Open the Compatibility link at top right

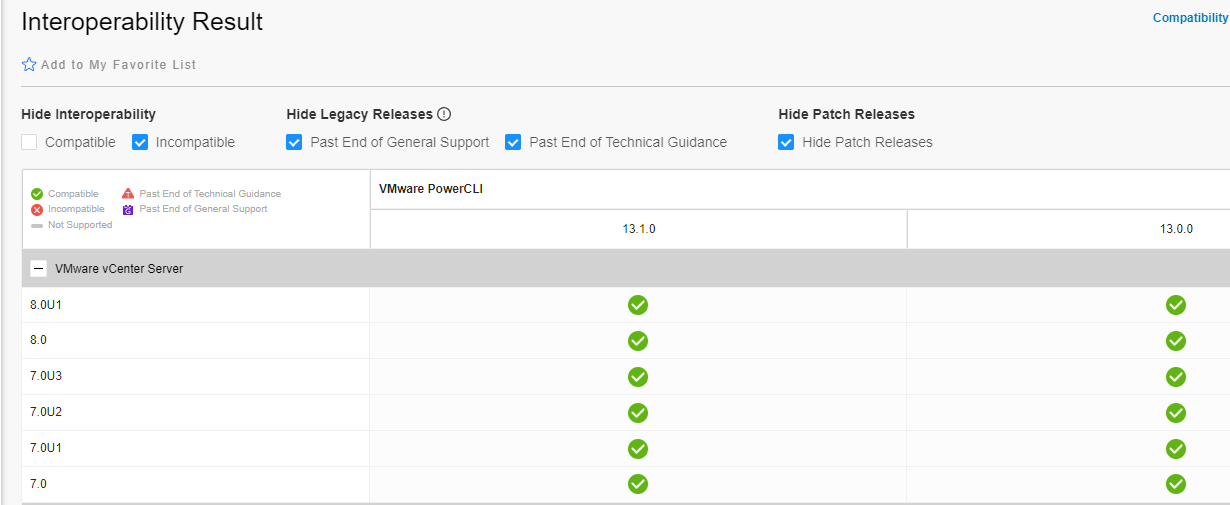coord(1190,18)
